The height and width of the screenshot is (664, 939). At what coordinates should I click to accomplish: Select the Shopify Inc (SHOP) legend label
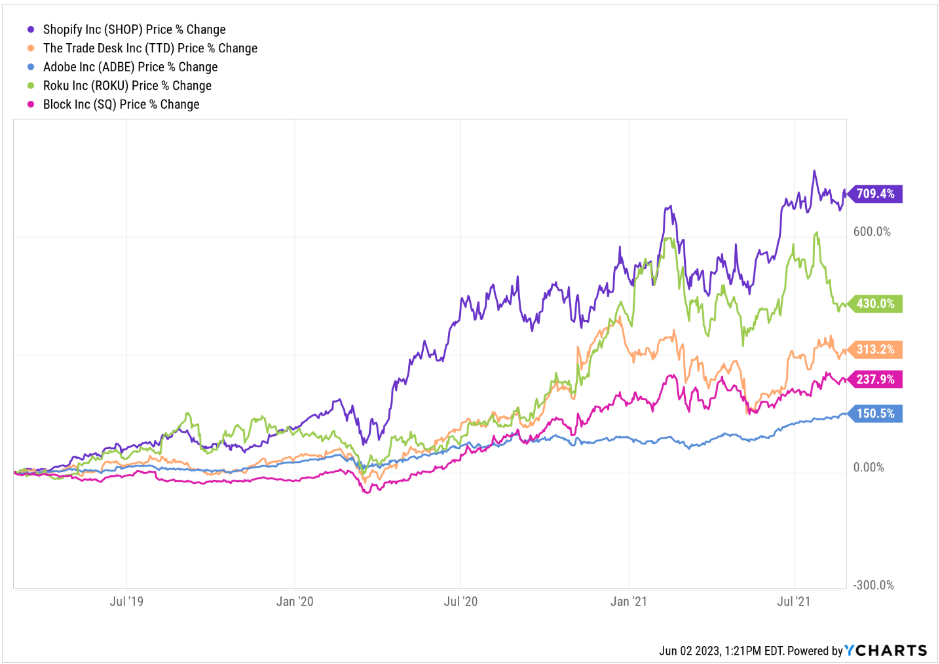134,30
